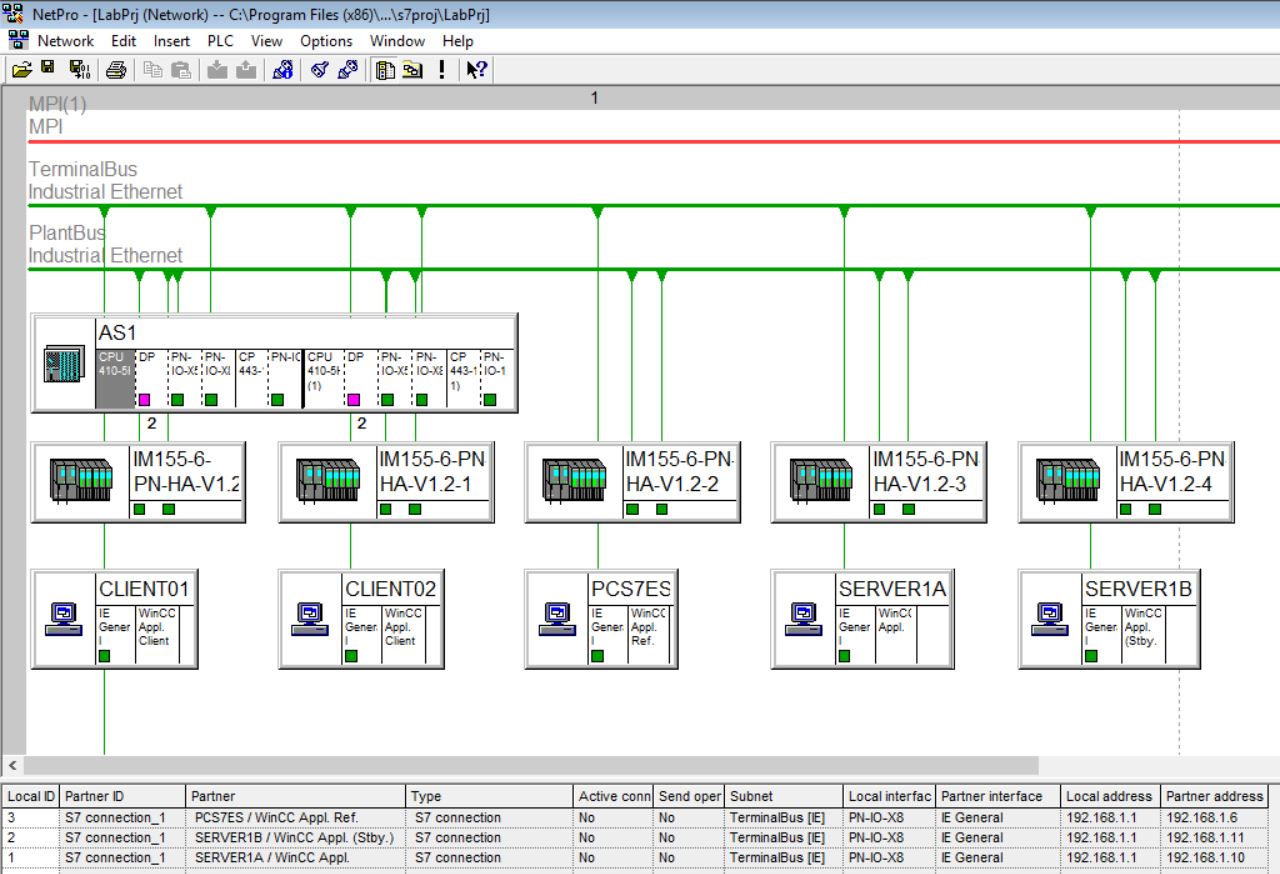Select the selected CPU 410-5H module in AS1
Viewport: 1280px width, 874px height.
point(114,378)
